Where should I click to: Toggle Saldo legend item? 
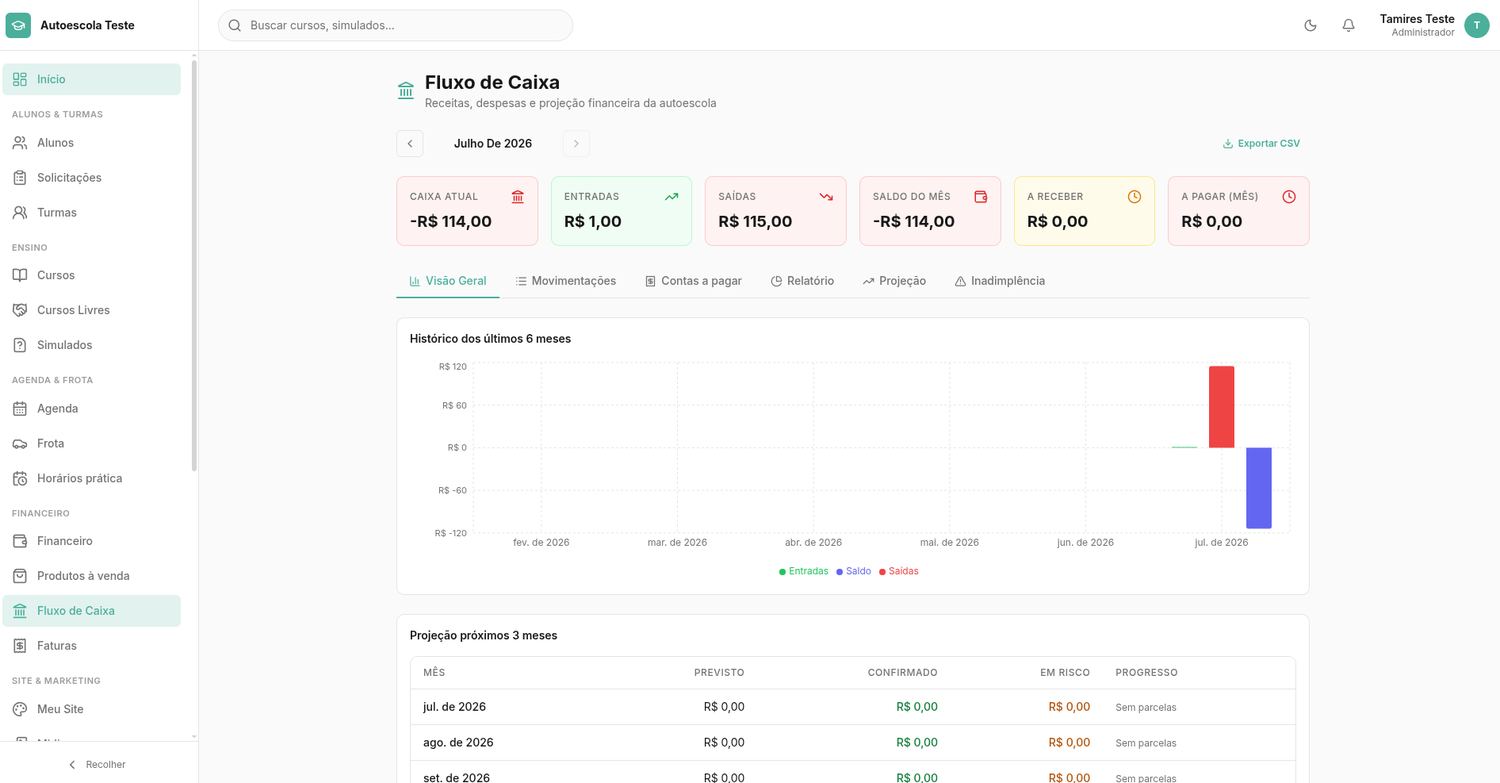[x=854, y=571]
